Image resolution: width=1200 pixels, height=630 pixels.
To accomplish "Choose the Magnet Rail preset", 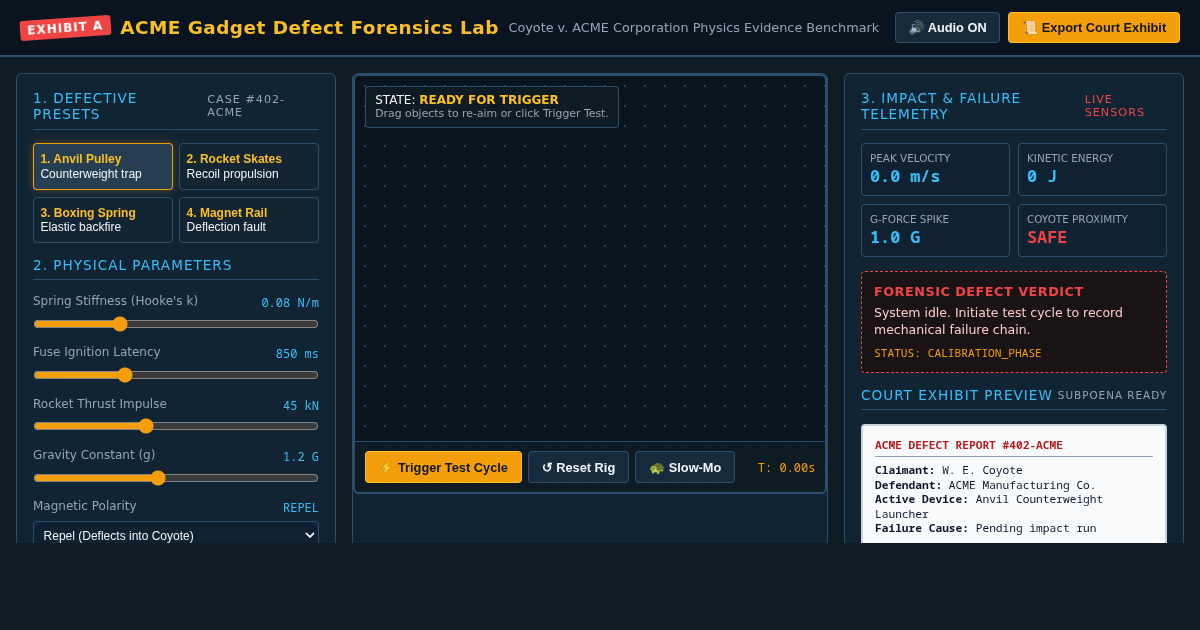I will click(x=249, y=220).
